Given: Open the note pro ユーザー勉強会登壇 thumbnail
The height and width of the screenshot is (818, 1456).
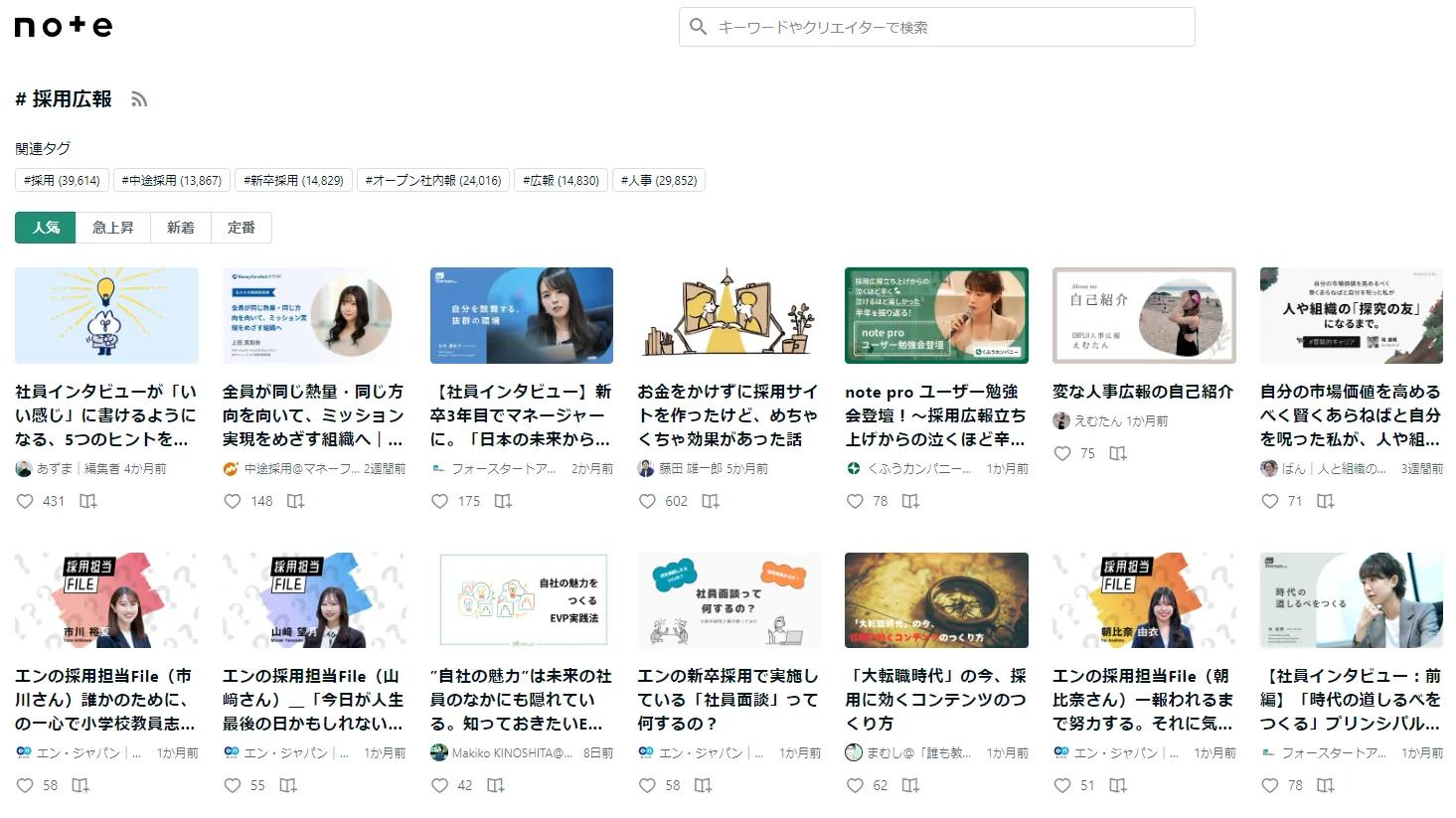Looking at the screenshot, I should (x=936, y=315).
